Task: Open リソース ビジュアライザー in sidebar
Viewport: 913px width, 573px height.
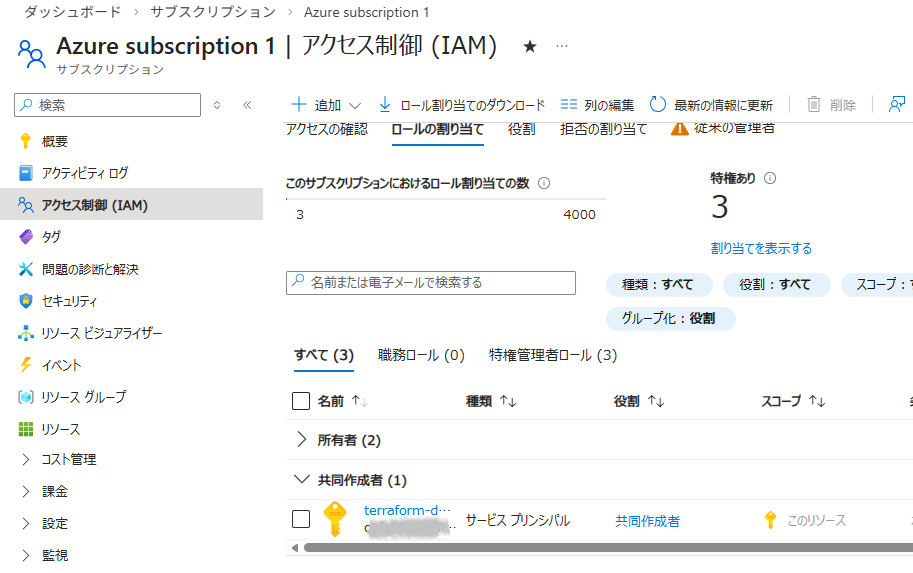Action: click(101, 333)
